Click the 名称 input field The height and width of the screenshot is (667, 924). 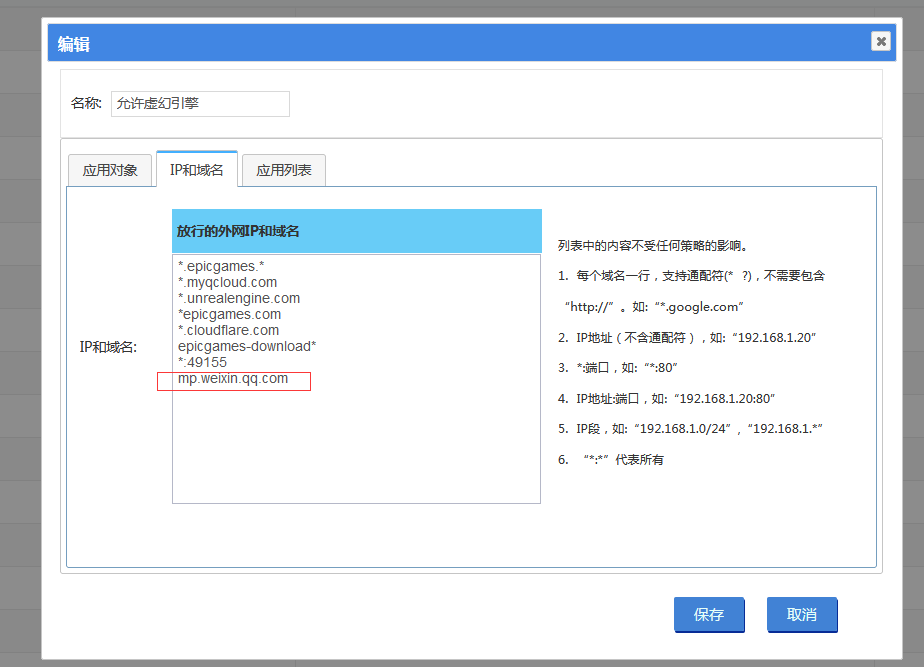(200, 104)
